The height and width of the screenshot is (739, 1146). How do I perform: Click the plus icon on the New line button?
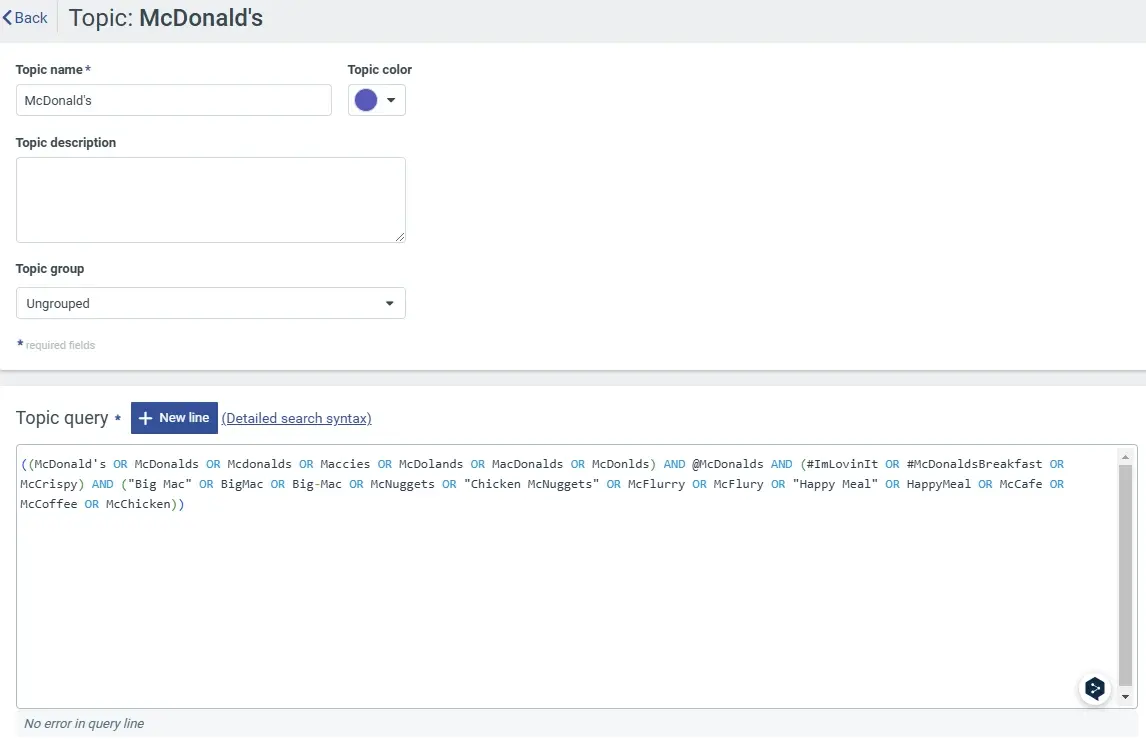point(145,417)
